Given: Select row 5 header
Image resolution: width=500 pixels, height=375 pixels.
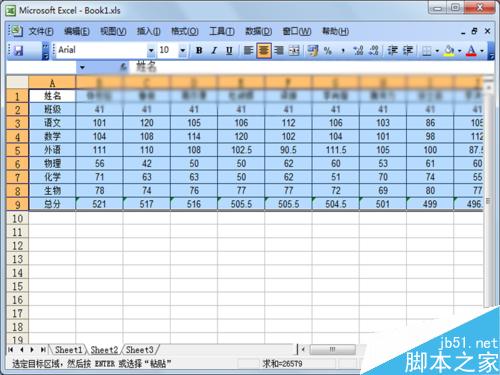Looking at the screenshot, I should point(17,150).
